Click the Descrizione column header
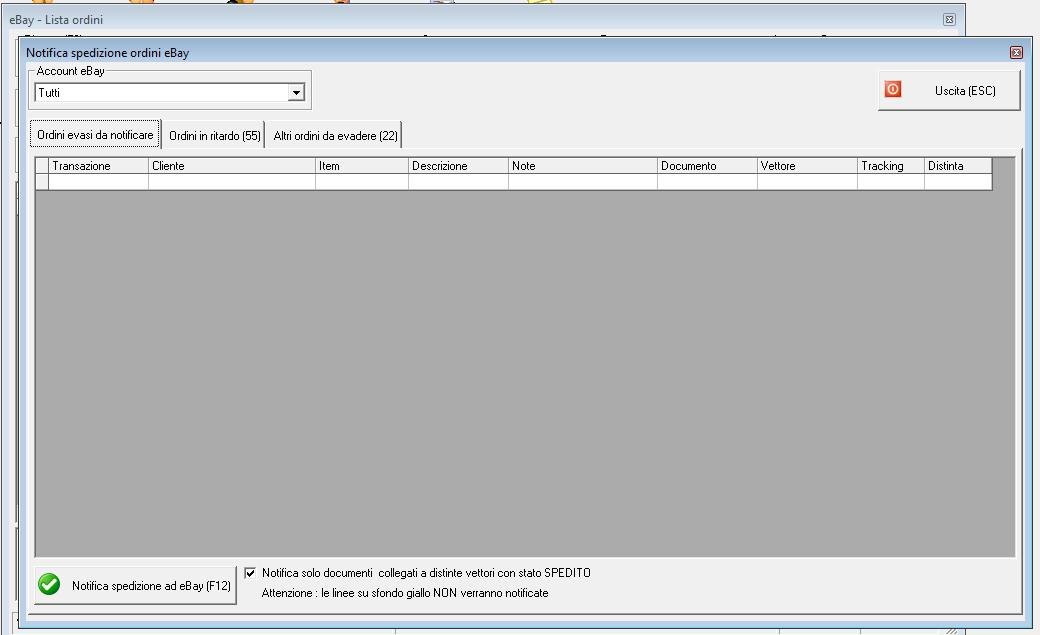 458,166
